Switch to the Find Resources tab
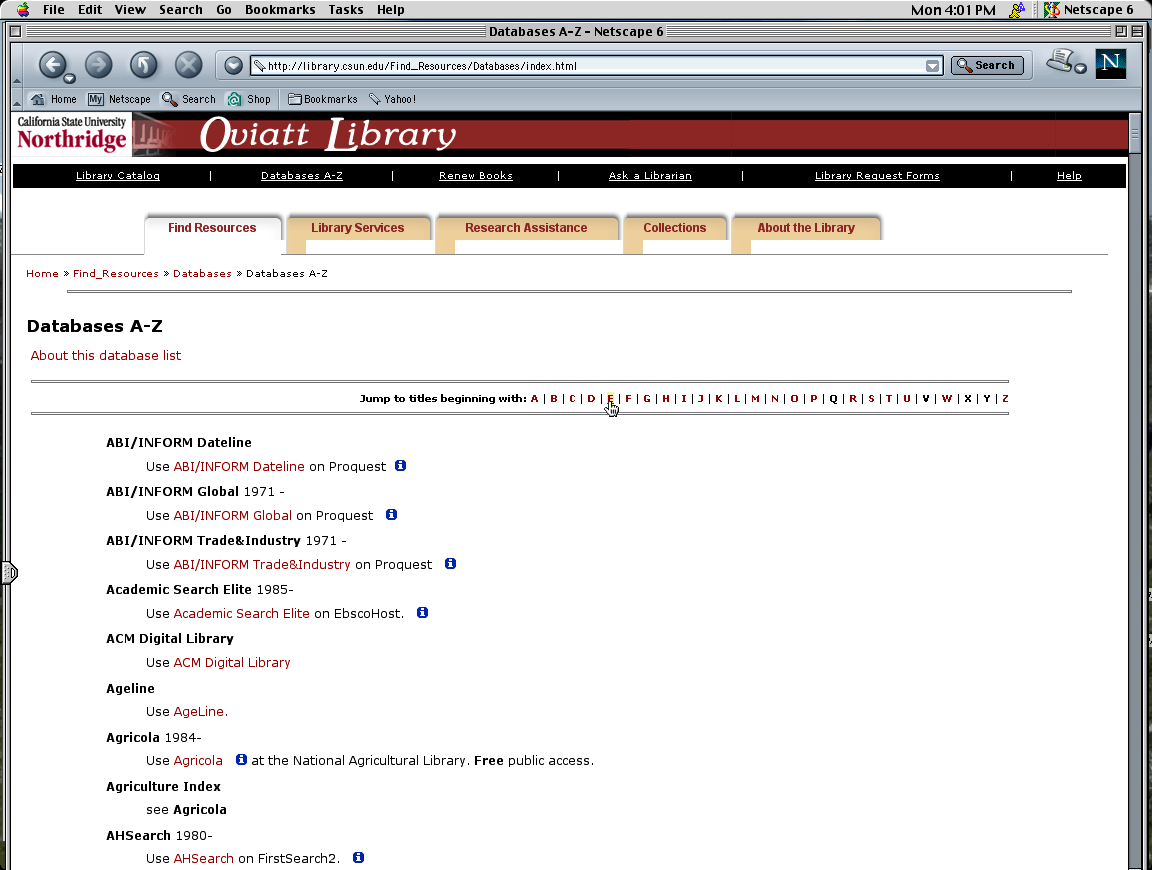 pyautogui.click(x=212, y=228)
